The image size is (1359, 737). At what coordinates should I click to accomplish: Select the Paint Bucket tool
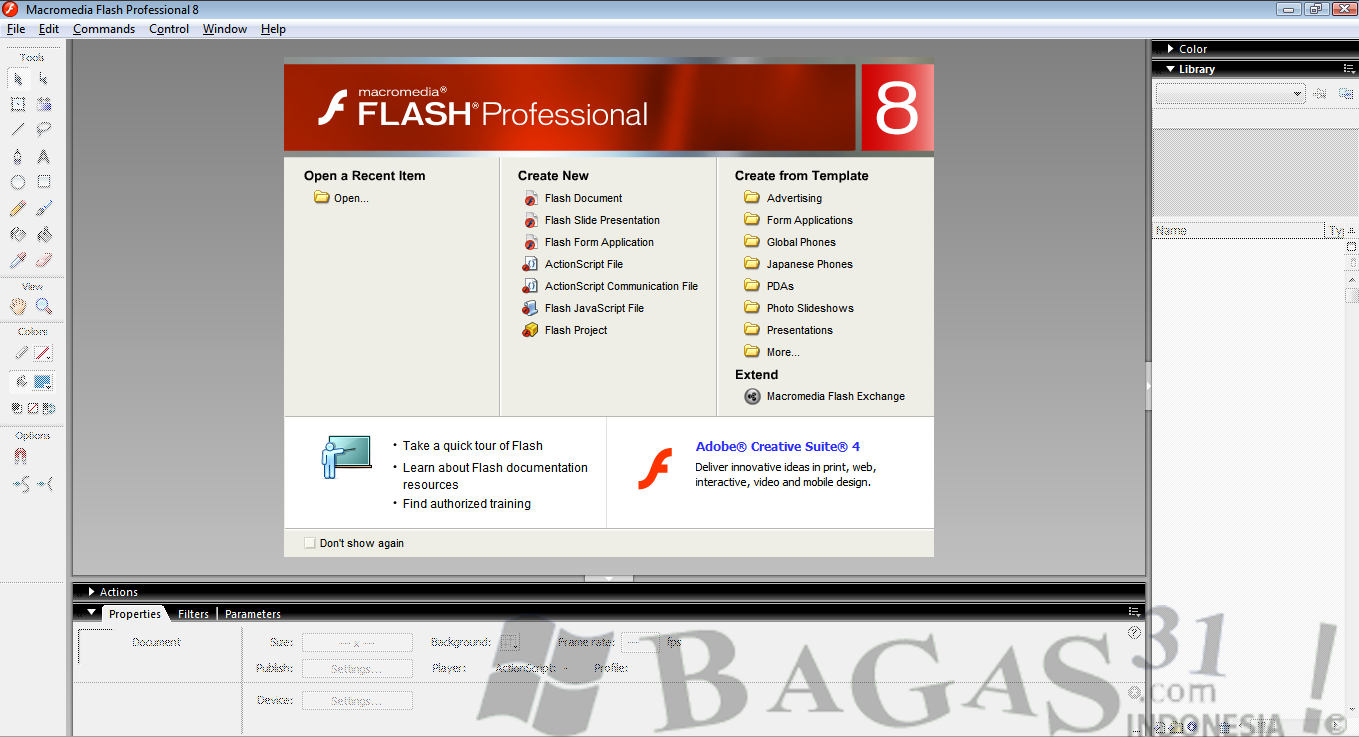44,234
